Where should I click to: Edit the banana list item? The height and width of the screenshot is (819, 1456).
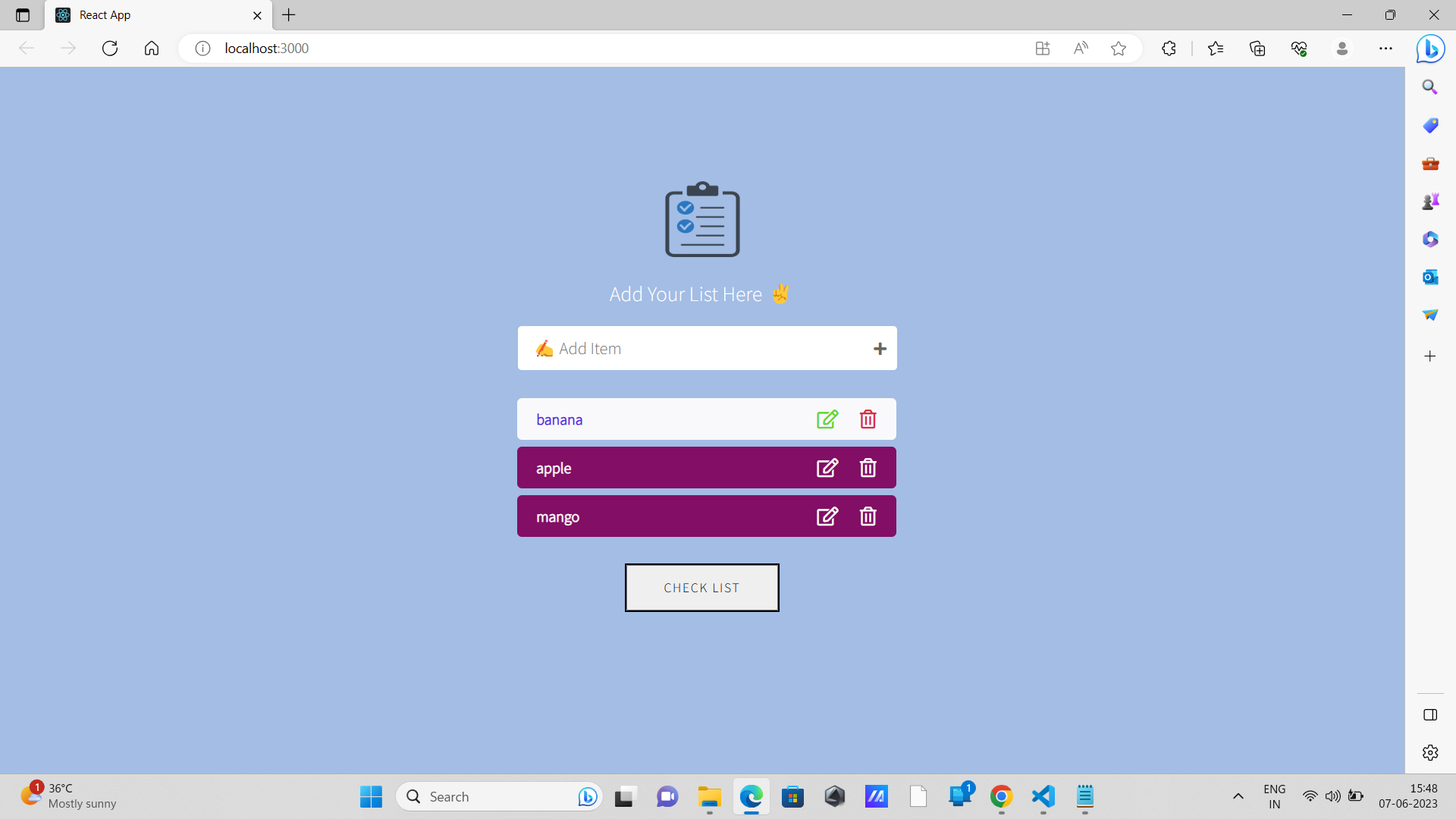(x=827, y=419)
